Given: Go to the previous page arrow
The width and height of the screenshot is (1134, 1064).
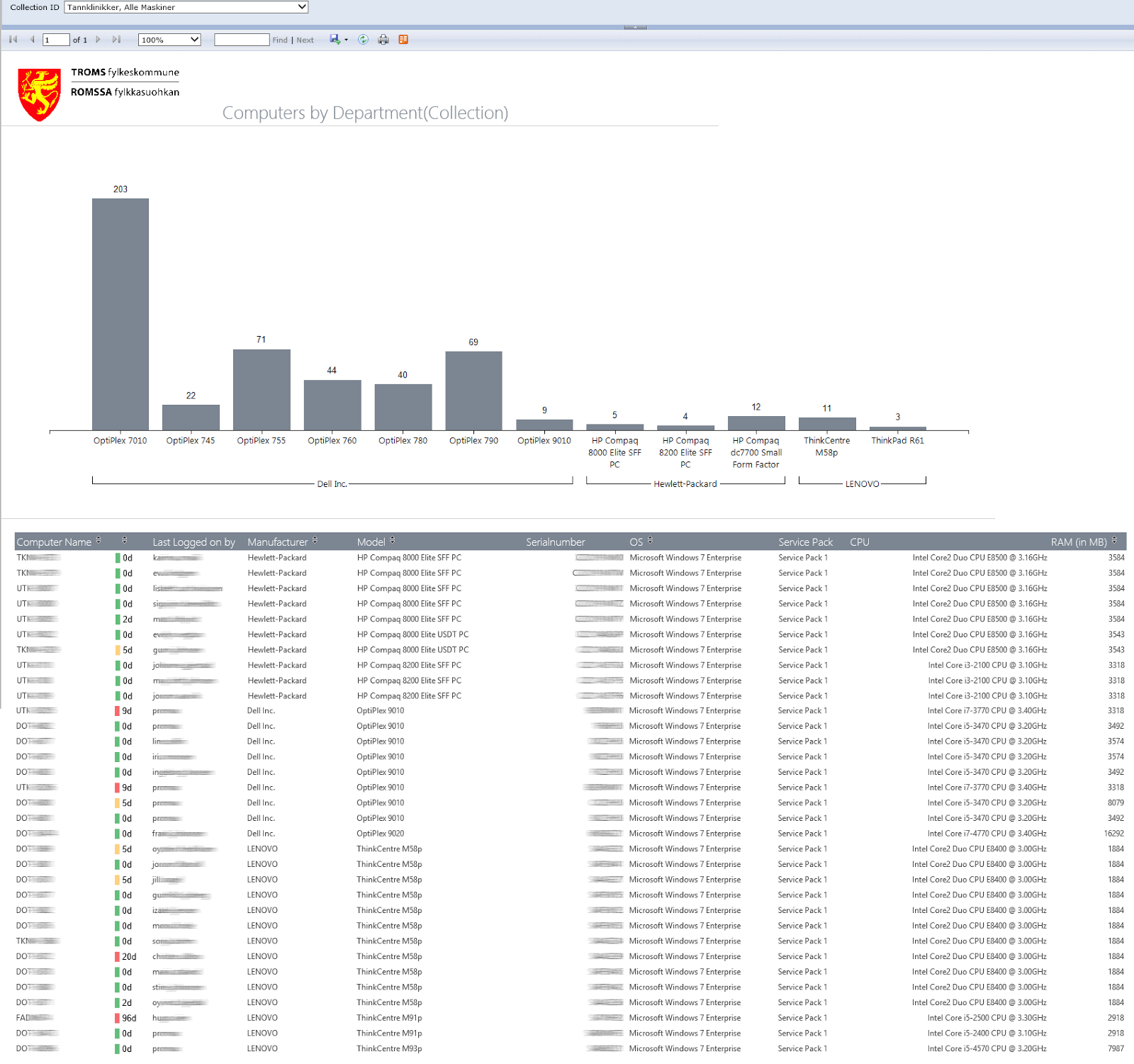Looking at the screenshot, I should pos(33,40).
